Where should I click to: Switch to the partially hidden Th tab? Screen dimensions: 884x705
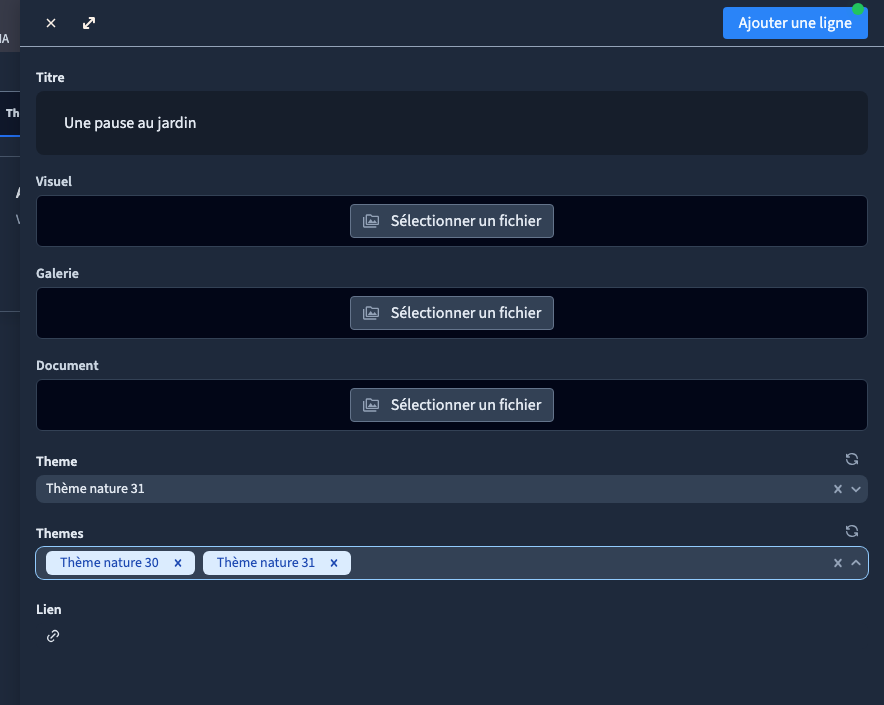[12, 113]
